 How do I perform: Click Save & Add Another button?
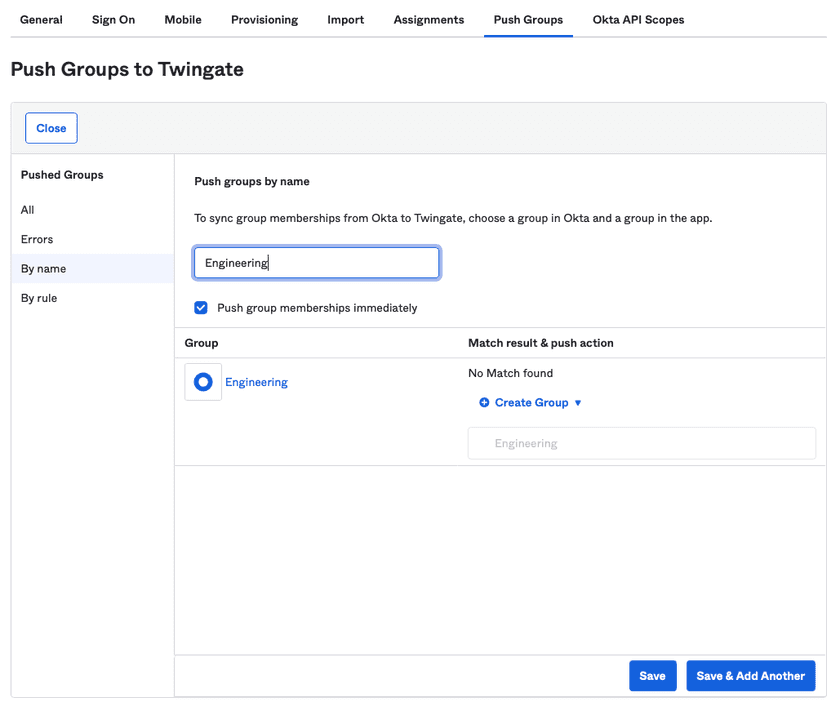(x=750, y=676)
